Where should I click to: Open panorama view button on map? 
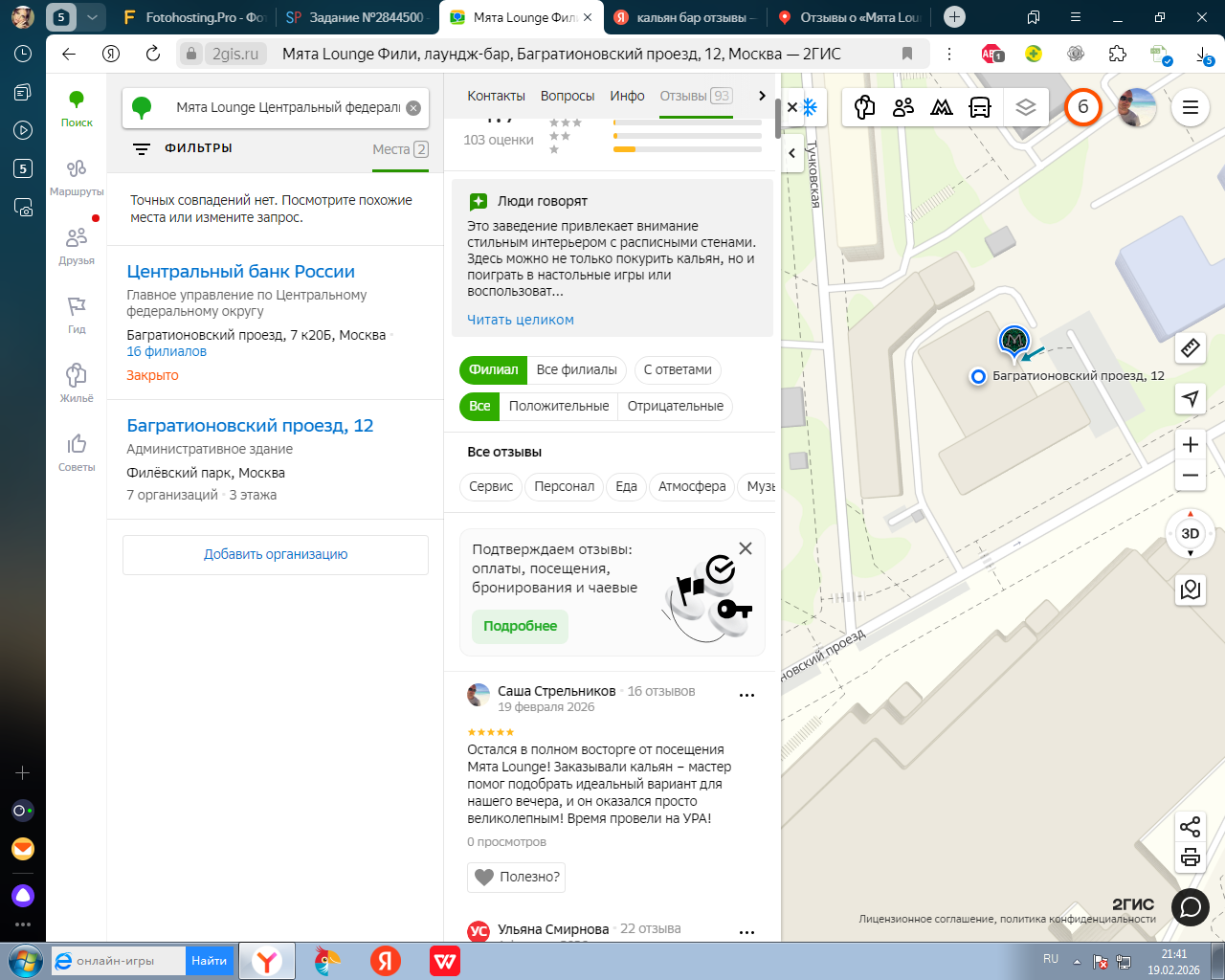[1191, 590]
